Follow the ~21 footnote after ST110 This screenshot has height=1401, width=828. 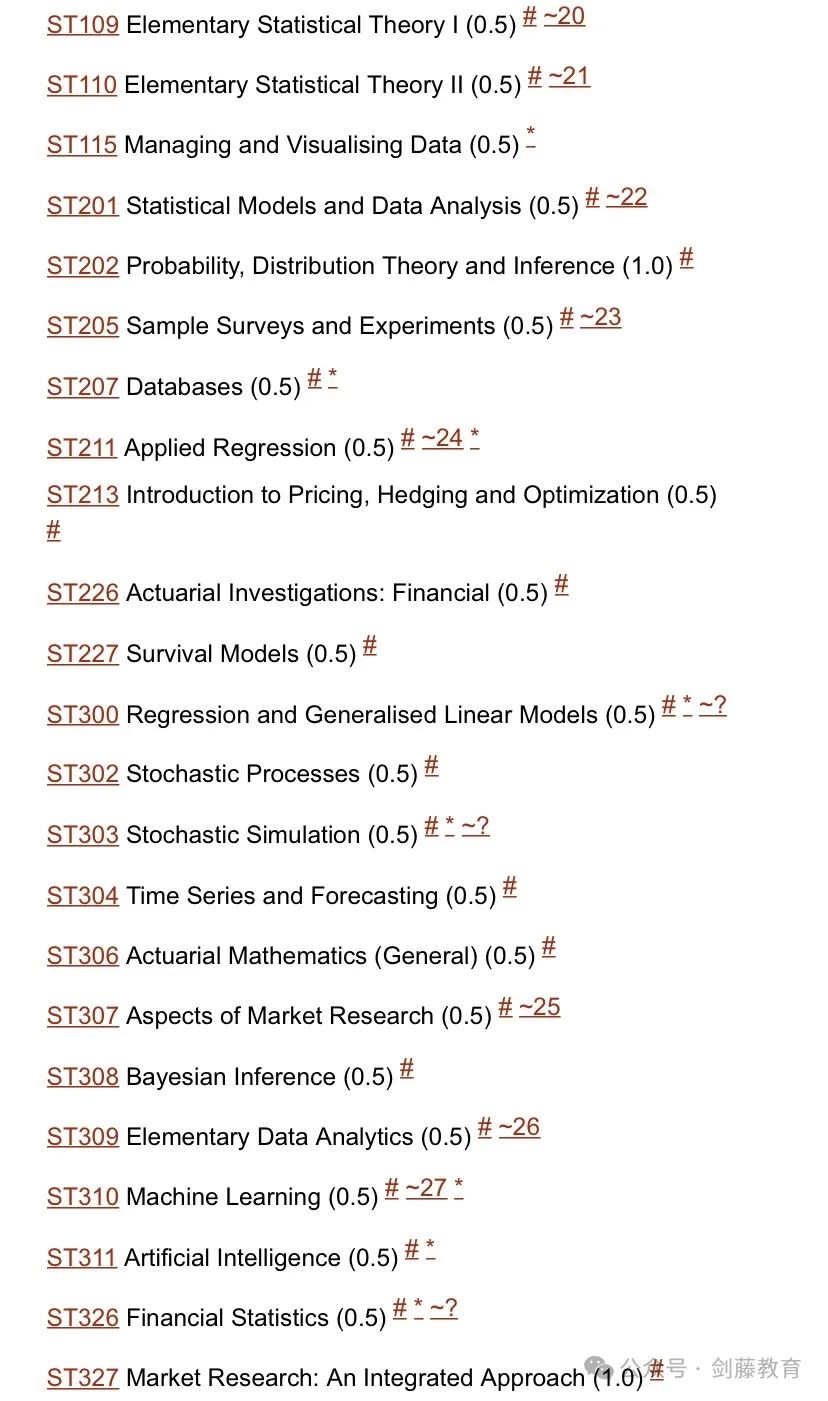point(569,77)
